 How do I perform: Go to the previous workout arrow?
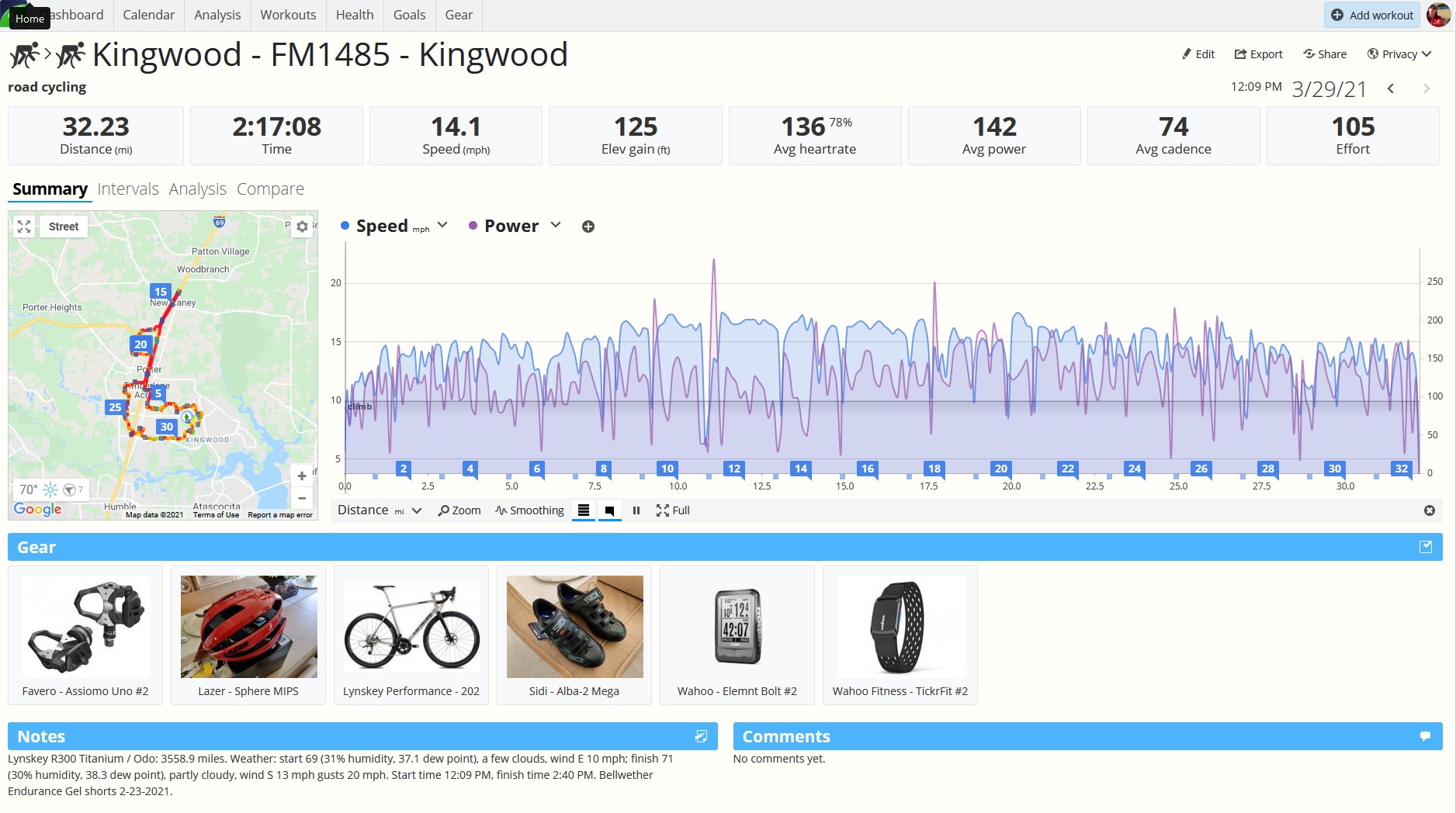pos(1391,88)
